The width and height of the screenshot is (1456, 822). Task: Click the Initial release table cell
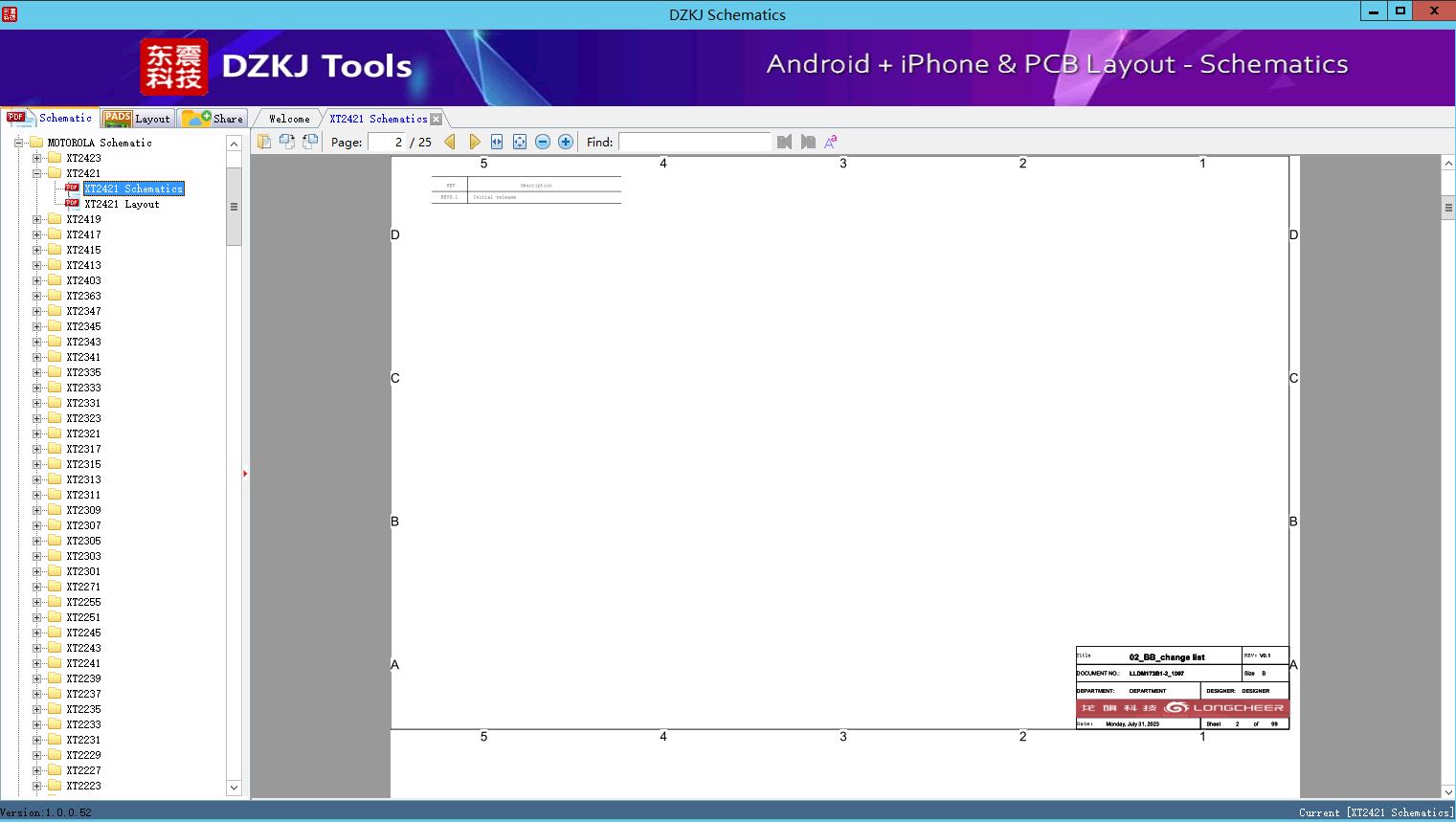494,197
